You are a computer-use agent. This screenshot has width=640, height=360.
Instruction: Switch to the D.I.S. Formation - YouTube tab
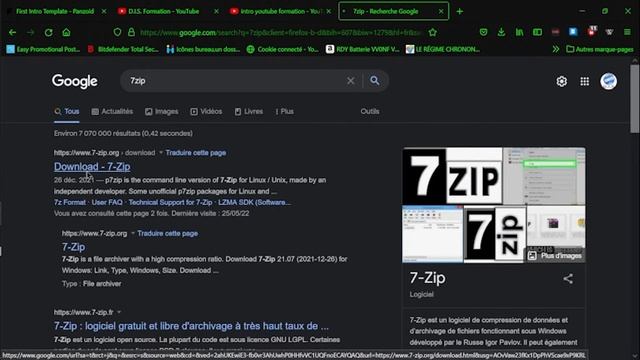point(164,11)
